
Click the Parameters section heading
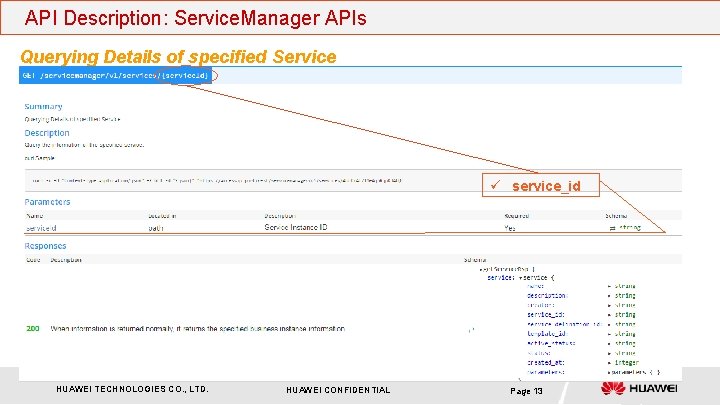[47, 202]
